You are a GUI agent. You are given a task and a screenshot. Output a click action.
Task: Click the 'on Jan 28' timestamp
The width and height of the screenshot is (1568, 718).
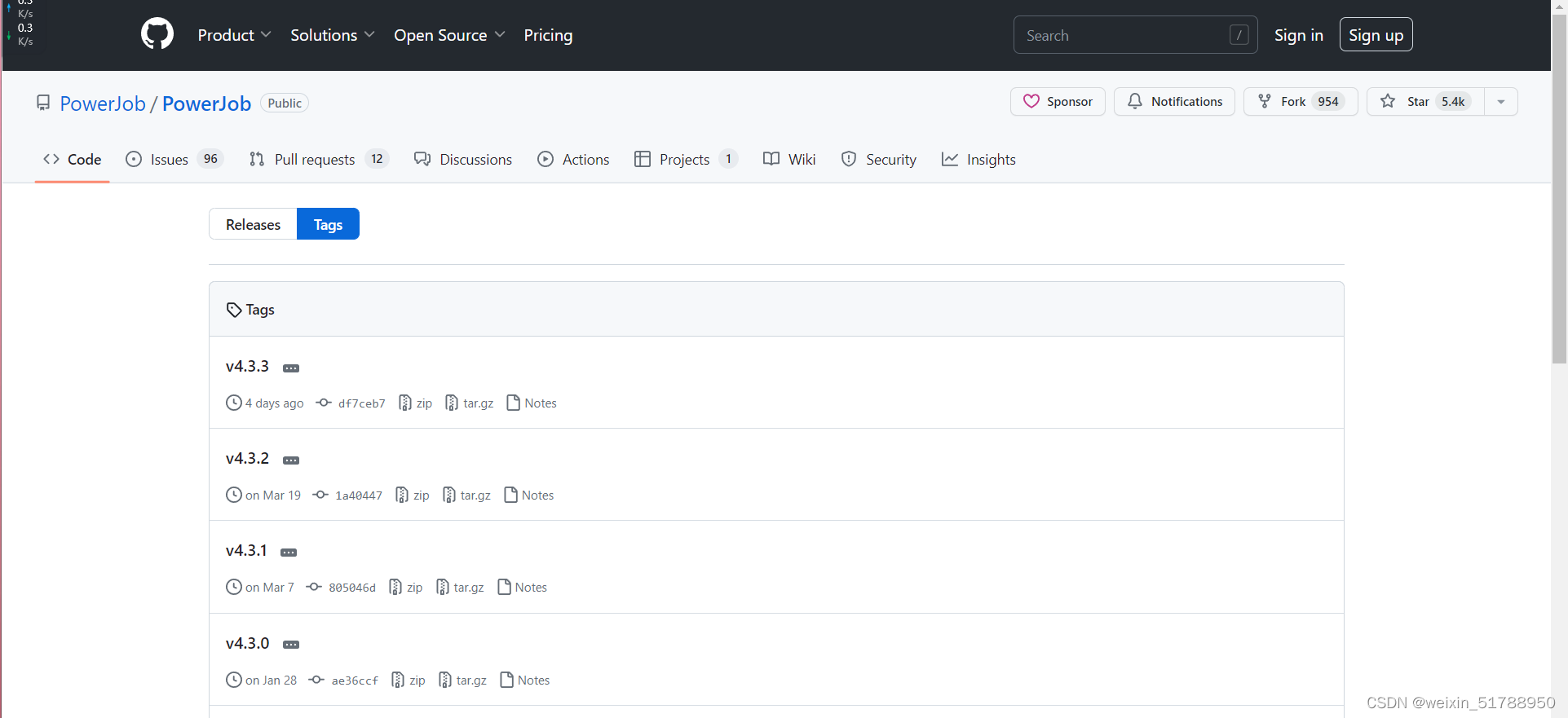(x=272, y=681)
